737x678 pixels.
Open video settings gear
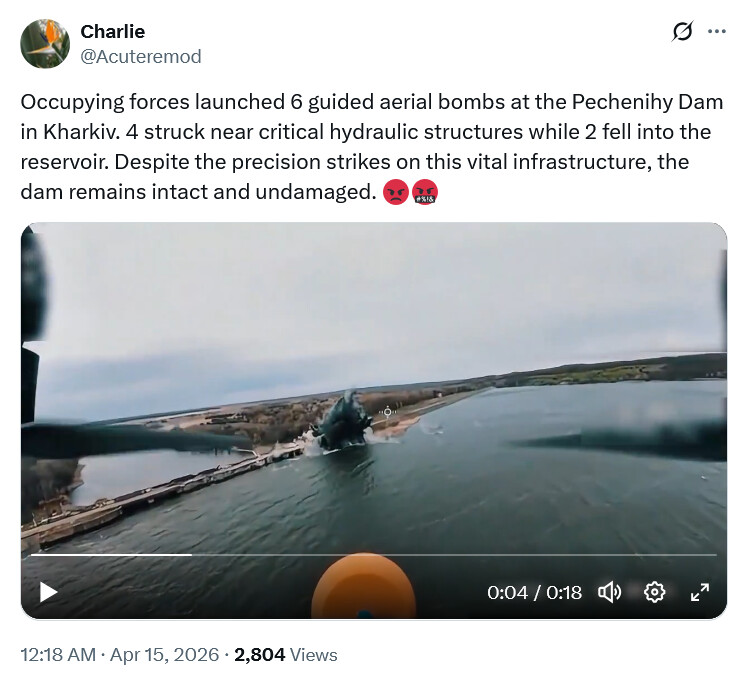(655, 592)
